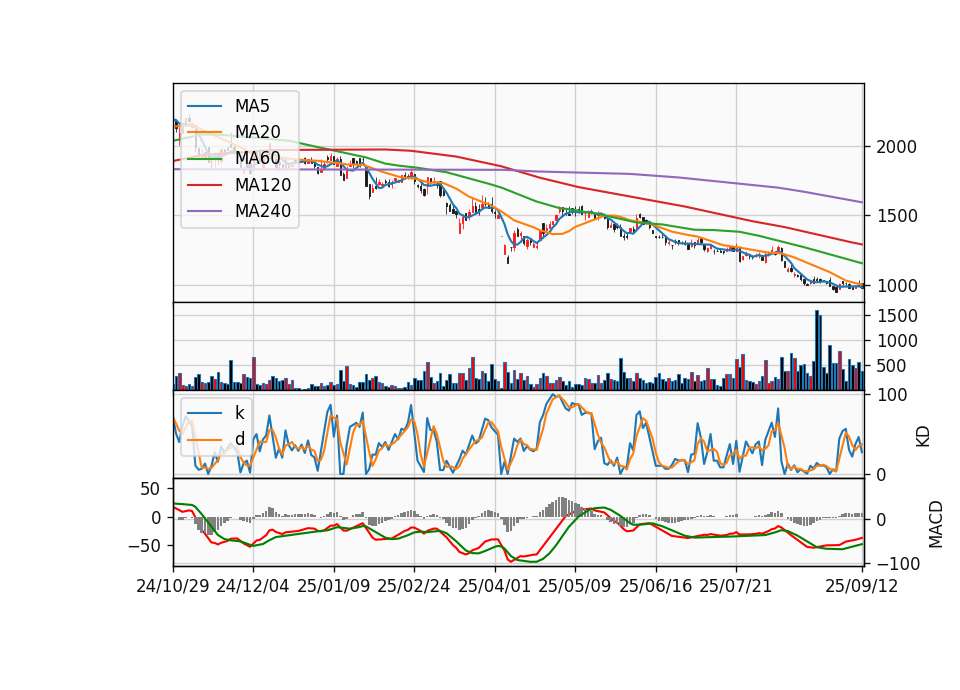Click the MA120 legend label

263,185
